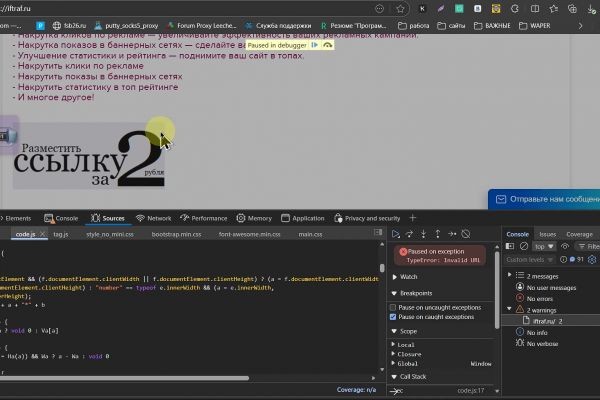The image size is (600, 400).
Task: Expand the Watch section
Action: click(407, 276)
